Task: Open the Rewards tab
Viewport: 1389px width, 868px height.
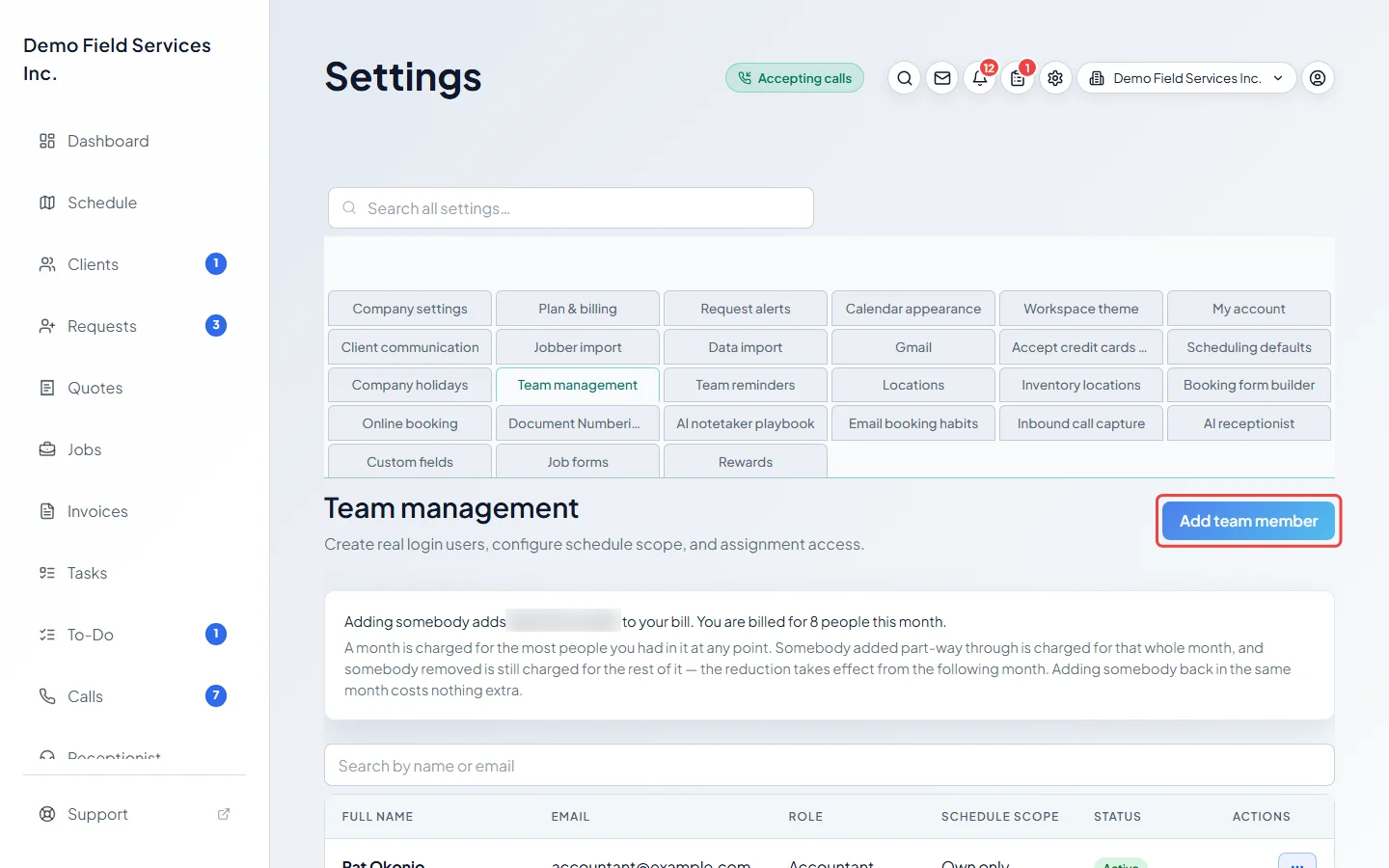Action: coord(746,461)
